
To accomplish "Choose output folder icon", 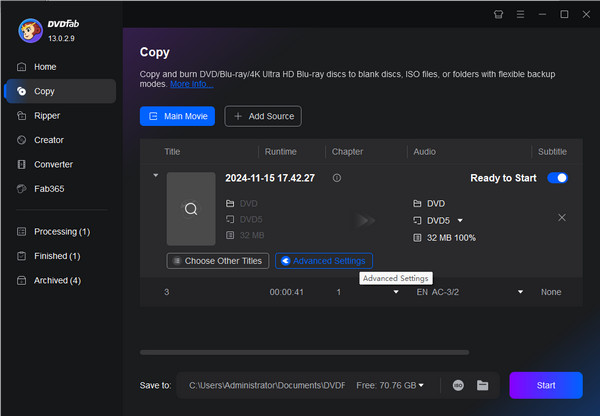I will 483,385.
